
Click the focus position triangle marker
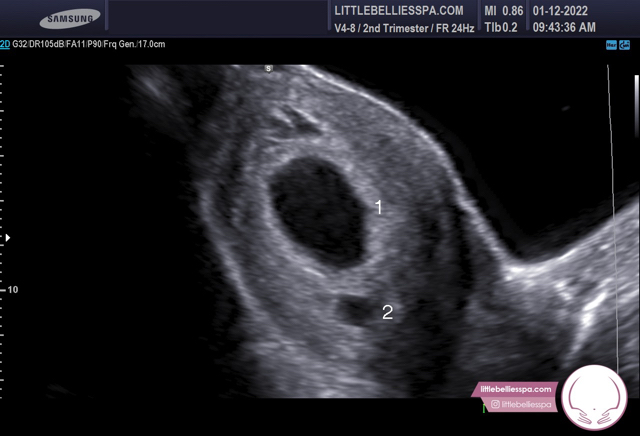coord(8,238)
